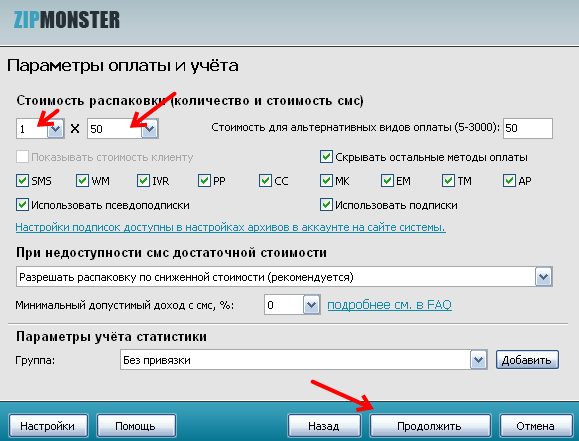Click the ZIPMONSTER logo
579x441 pixels.
[x=67, y=20]
